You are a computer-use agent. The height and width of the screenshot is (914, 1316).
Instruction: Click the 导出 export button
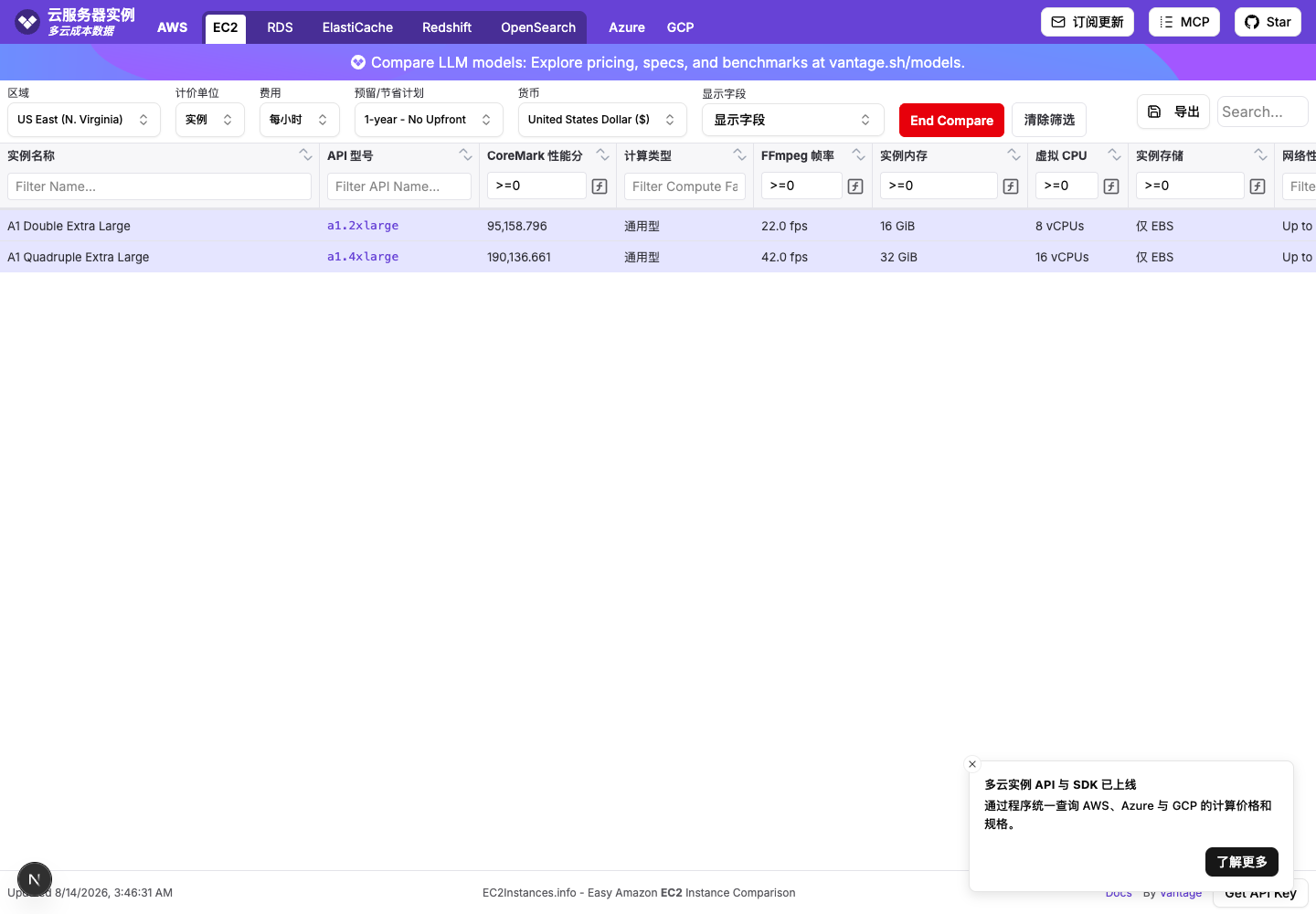[1173, 112]
